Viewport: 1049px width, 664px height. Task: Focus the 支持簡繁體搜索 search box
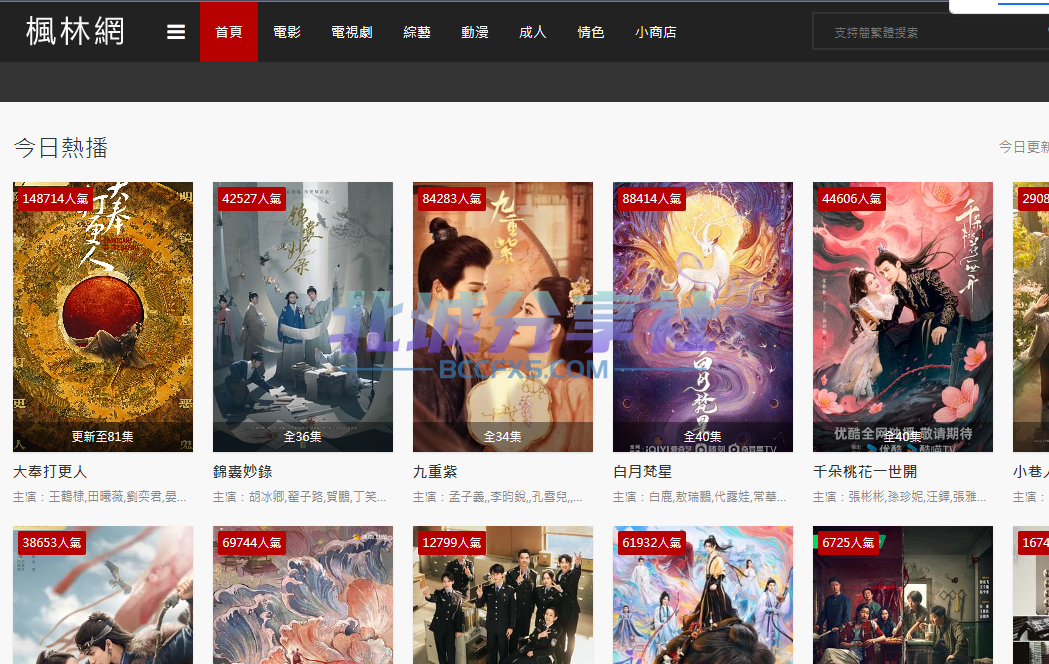931,32
